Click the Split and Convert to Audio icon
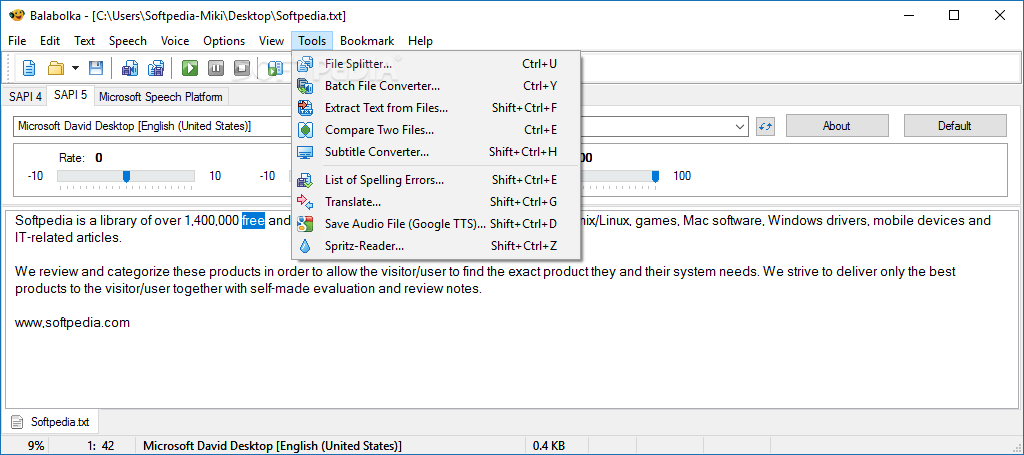1024x455 pixels. click(x=155, y=67)
